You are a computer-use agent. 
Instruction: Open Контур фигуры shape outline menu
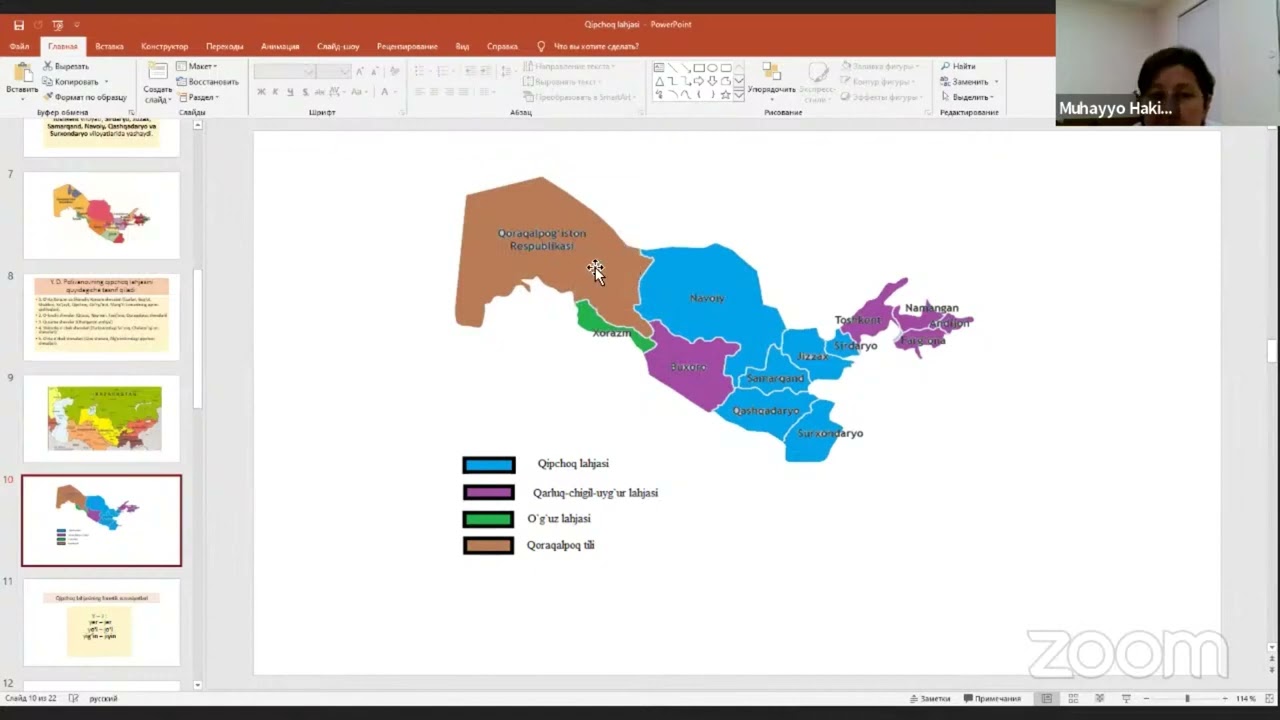click(x=880, y=82)
